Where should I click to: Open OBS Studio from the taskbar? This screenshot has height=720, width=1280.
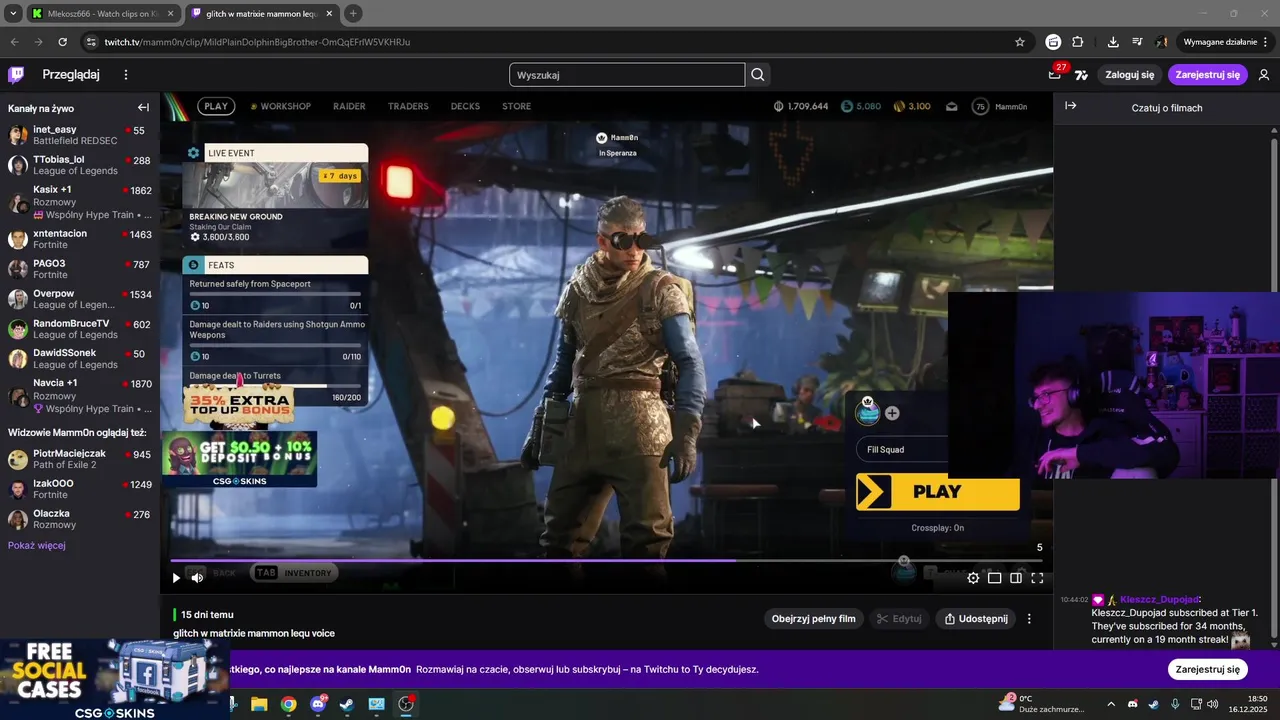click(x=406, y=704)
